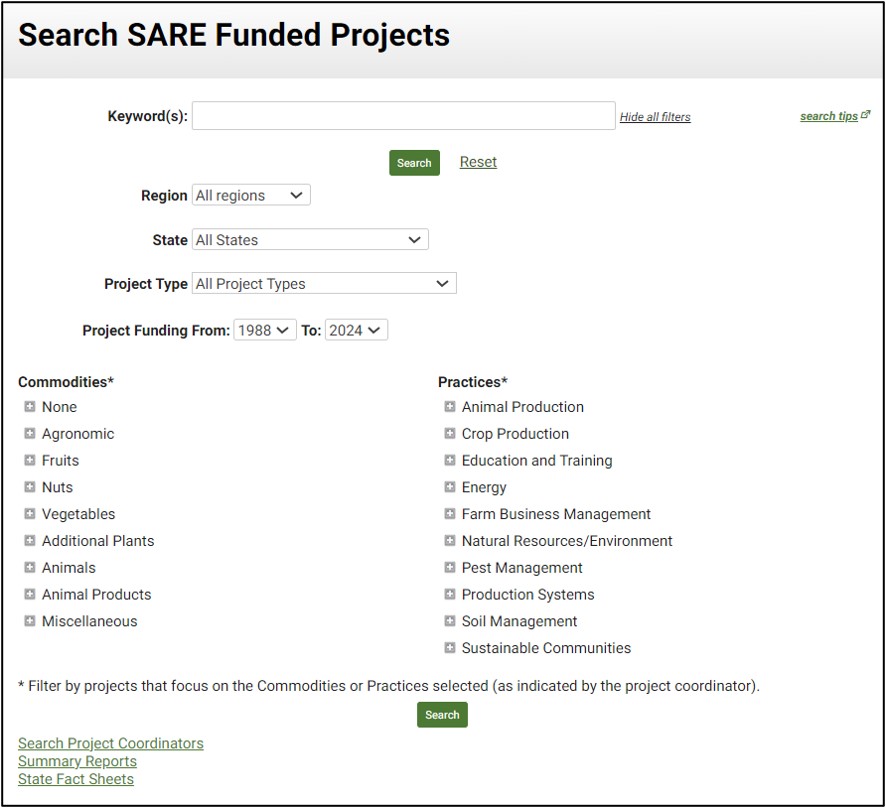Open the Region dropdown
This screenshot has height=808, width=886.
(x=251, y=196)
